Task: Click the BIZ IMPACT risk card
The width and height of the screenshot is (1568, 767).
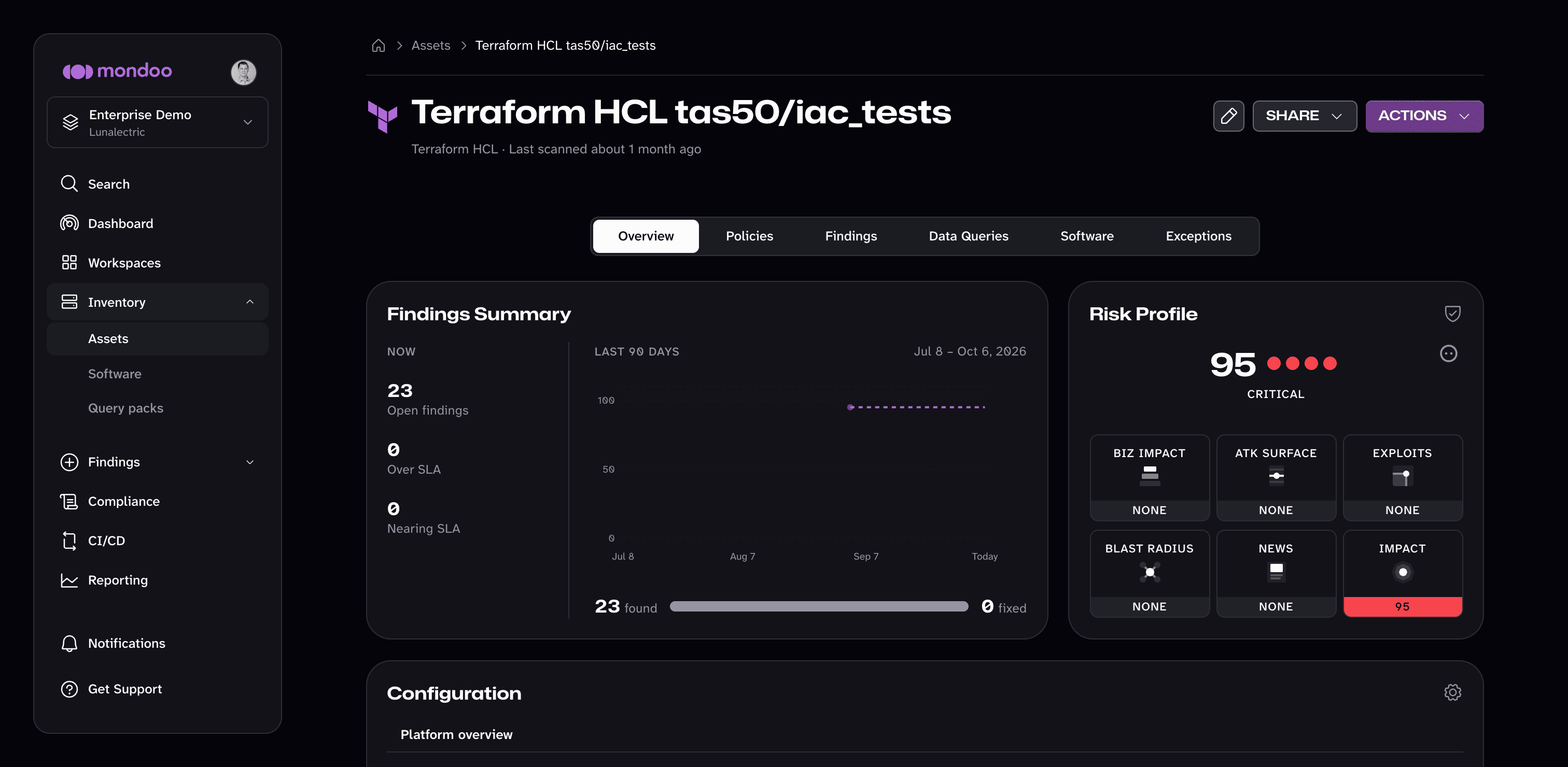Action: tap(1149, 477)
